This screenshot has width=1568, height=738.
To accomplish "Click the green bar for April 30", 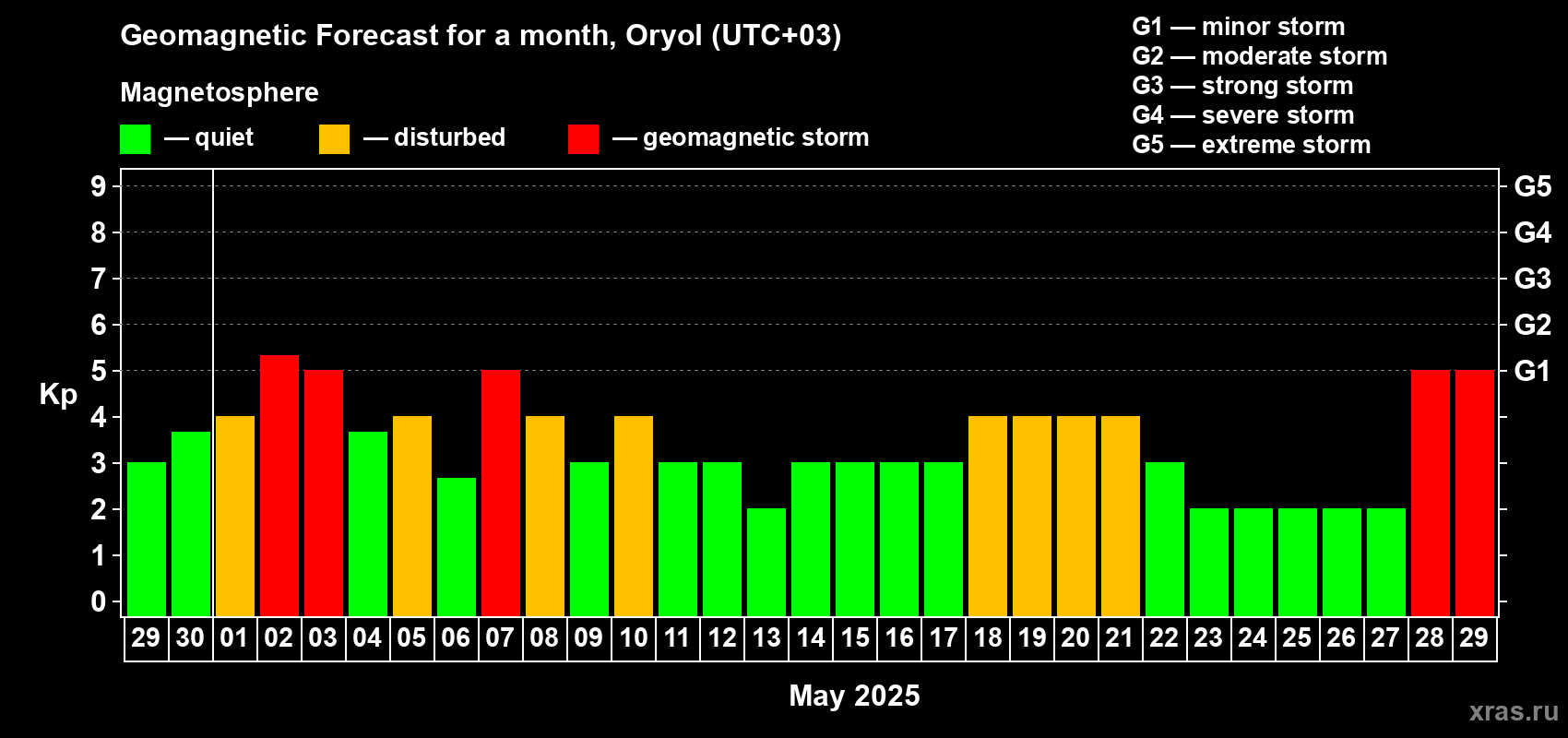I will pos(191,524).
